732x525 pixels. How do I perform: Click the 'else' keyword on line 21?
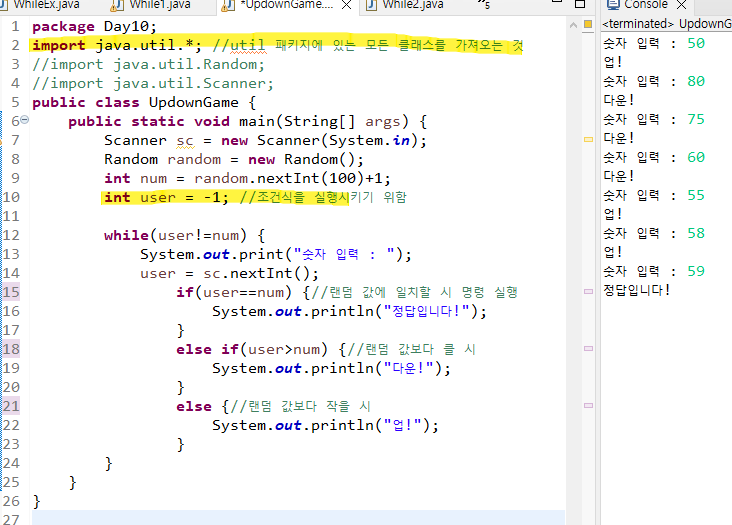coord(194,406)
